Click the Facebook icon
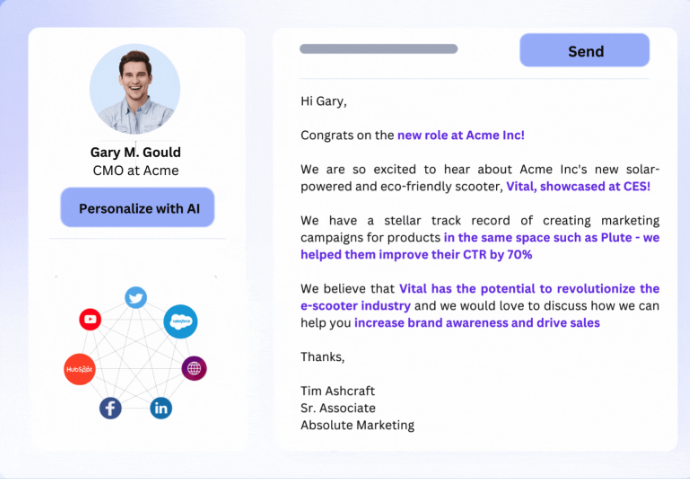690x479 pixels. tap(110, 408)
